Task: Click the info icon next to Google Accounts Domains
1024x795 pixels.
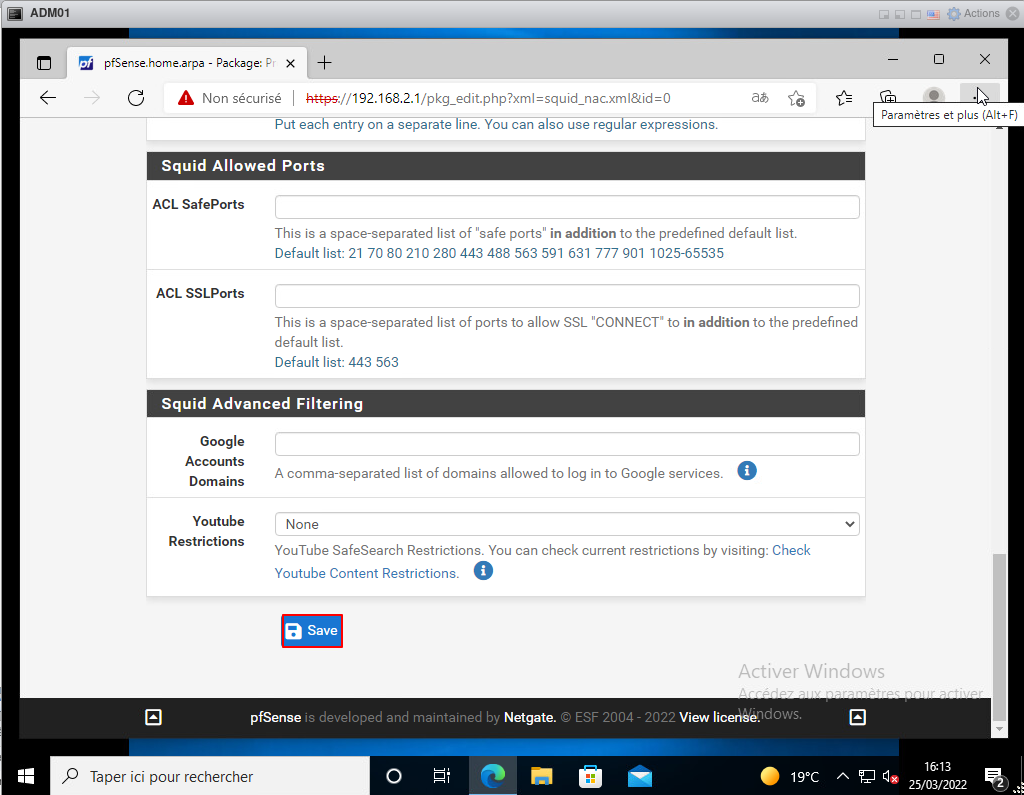Action: click(x=746, y=470)
